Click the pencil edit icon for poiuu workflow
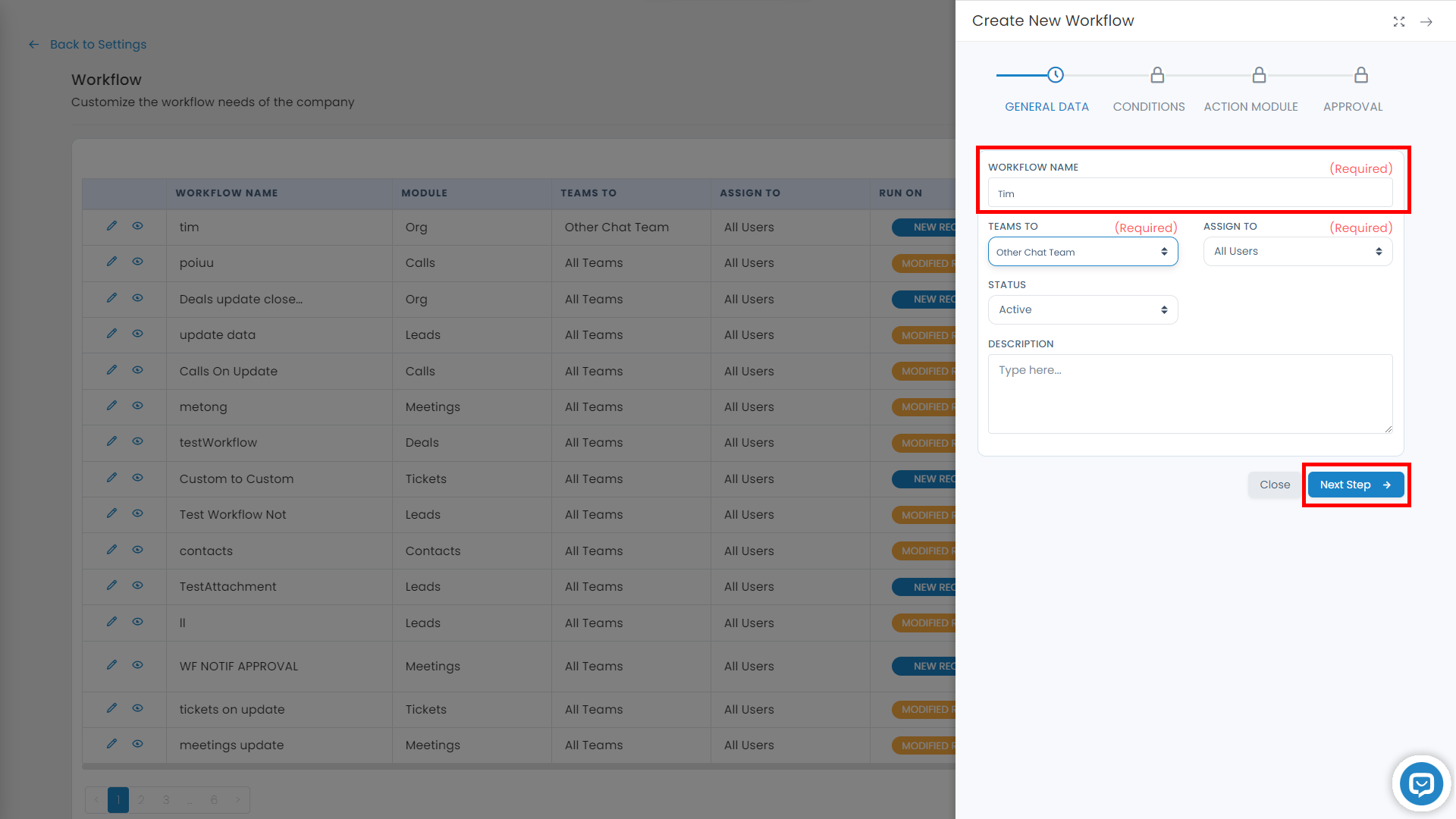The image size is (1456, 819). click(x=111, y=262)
